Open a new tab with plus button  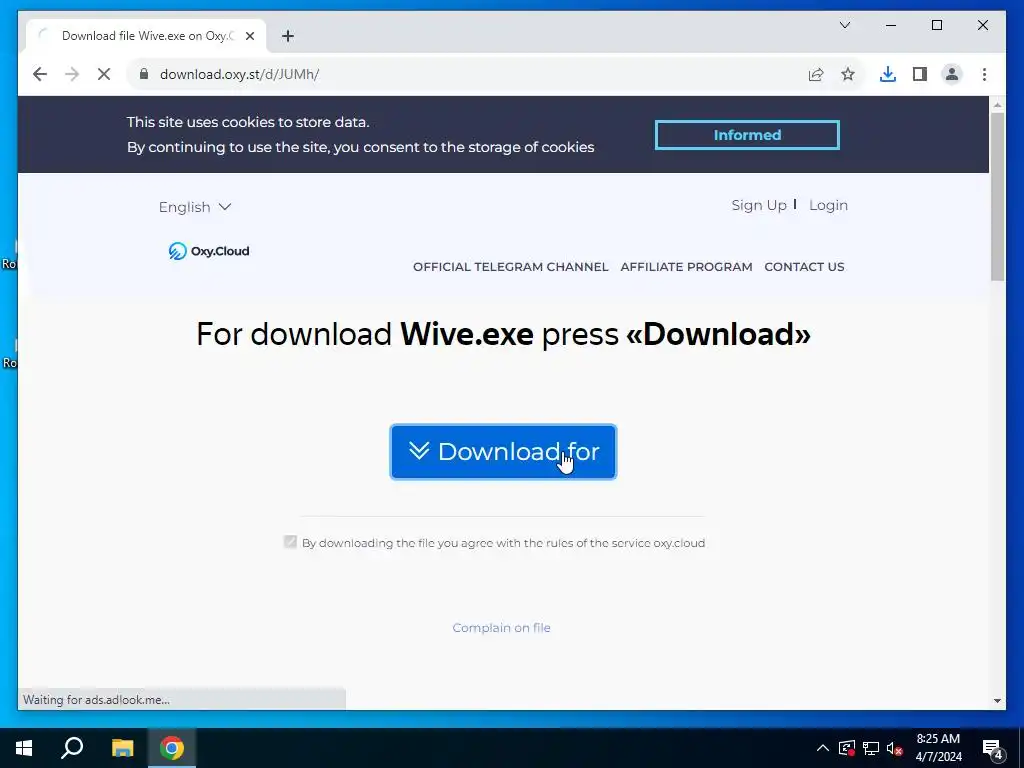click(288, 36)
